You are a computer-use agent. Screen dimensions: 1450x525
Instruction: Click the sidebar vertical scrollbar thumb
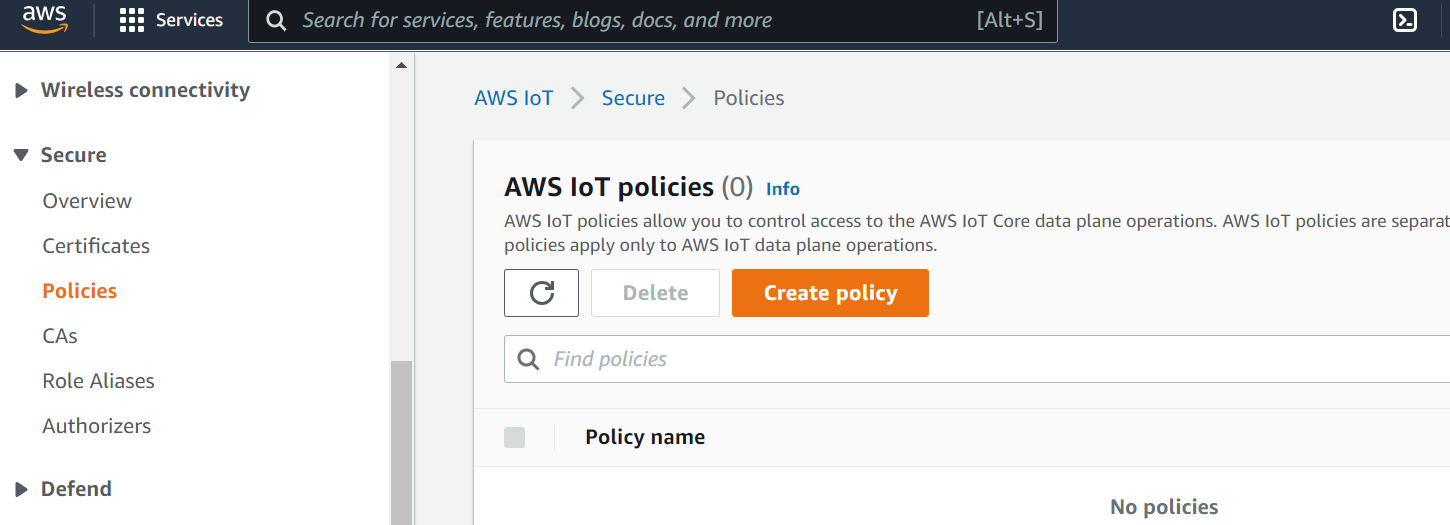click(x=401, y=442)
